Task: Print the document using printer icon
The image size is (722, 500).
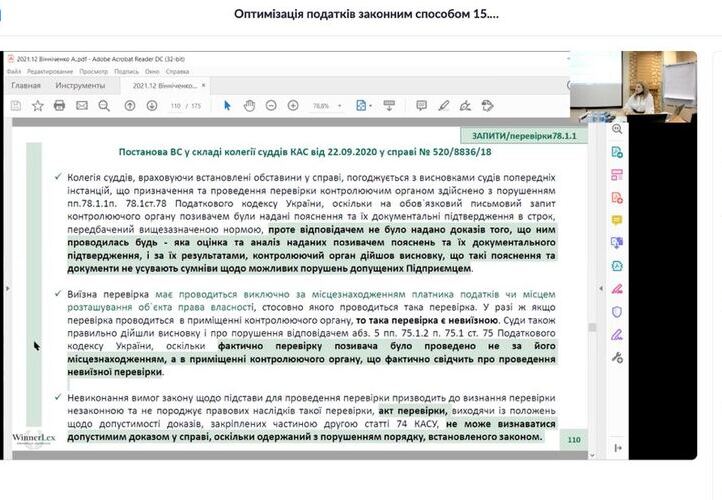Action: point(59,106)
